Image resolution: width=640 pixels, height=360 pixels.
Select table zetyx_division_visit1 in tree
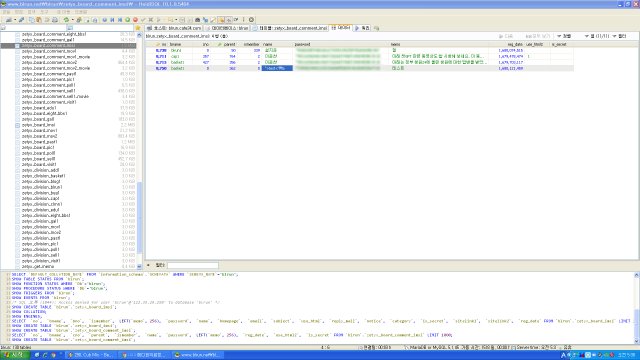tap(41, 261)
